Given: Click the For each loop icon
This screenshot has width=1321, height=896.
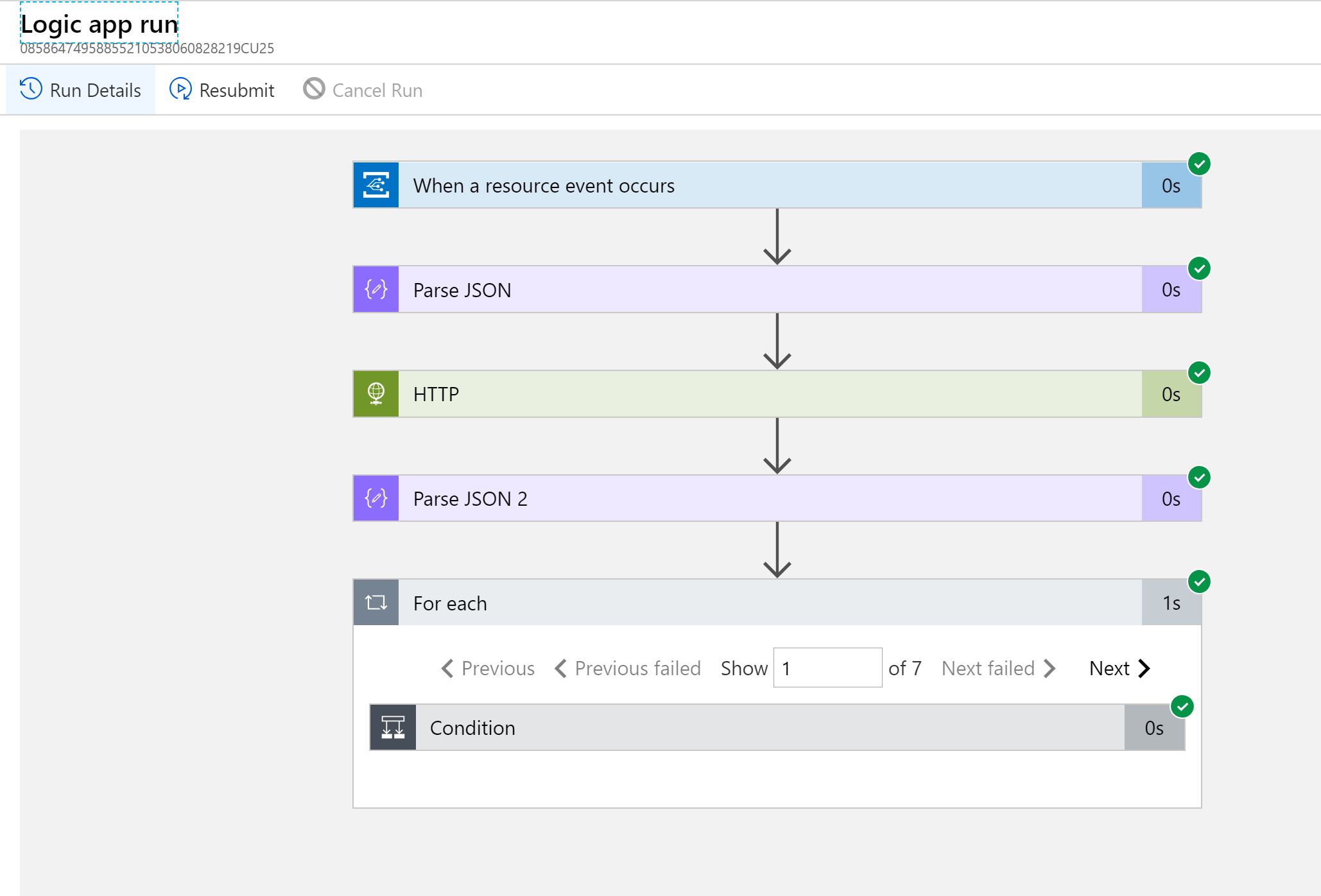Looking at the screenshot, I should point(379,602).
